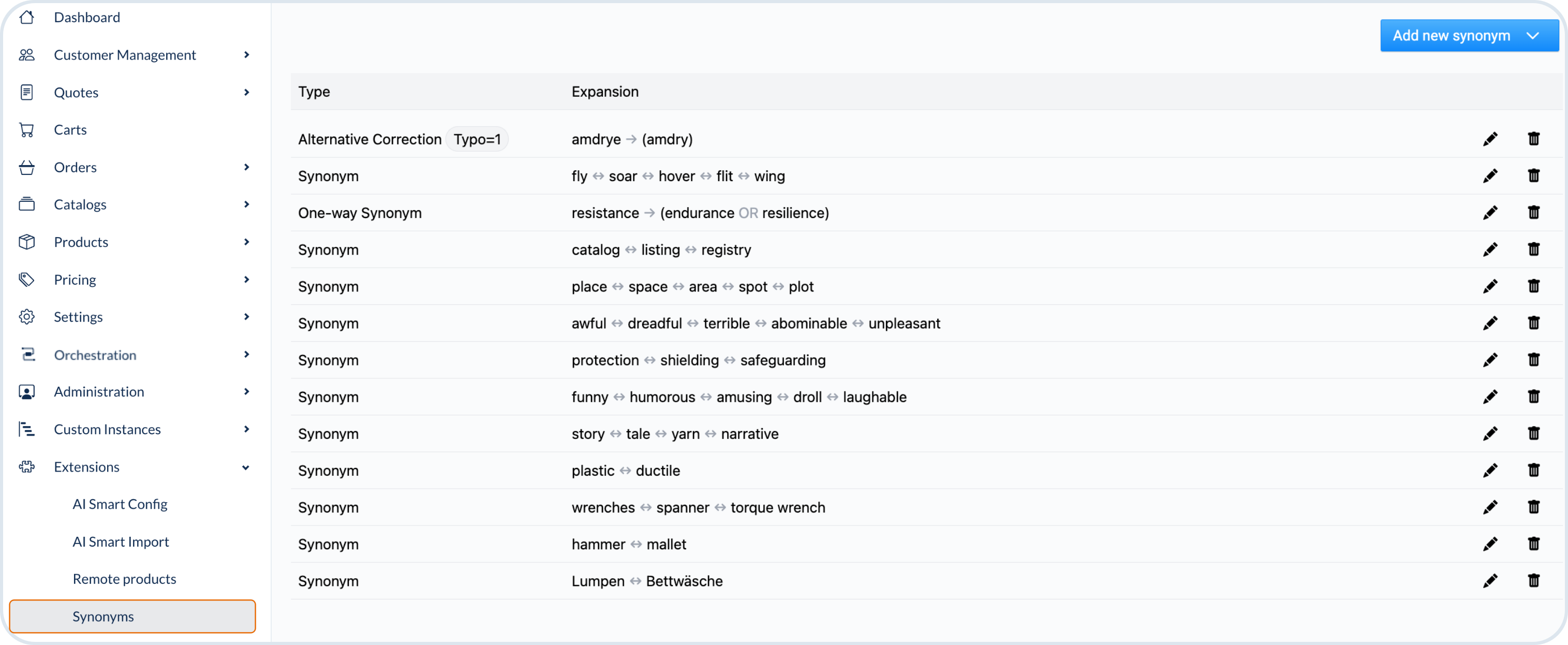This screenshot has height=645, width=1568.
Task: Edit the hammer mallet synonym entry
Action: click(1489, 545)
